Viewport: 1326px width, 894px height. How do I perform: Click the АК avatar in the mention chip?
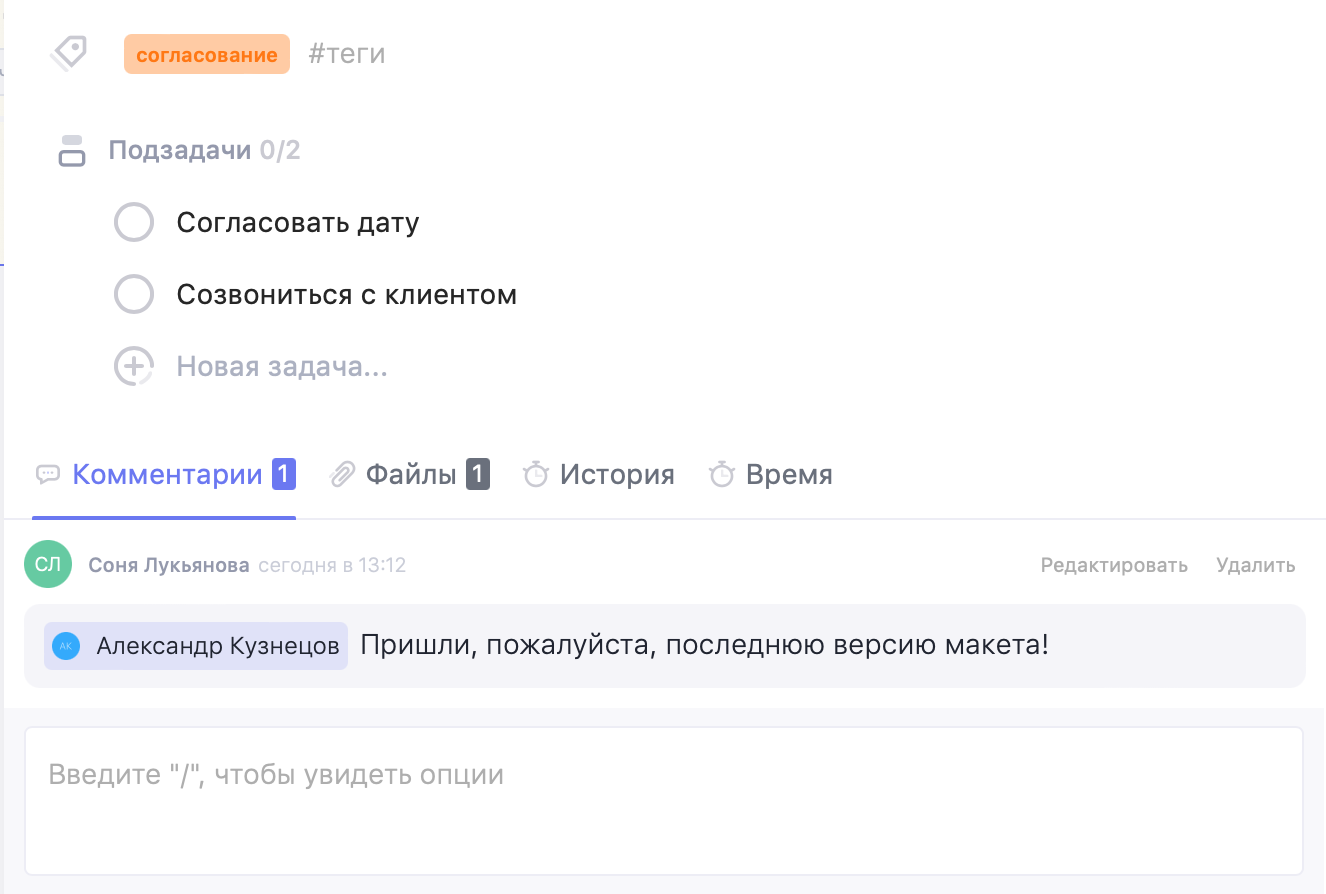[66, 645]
